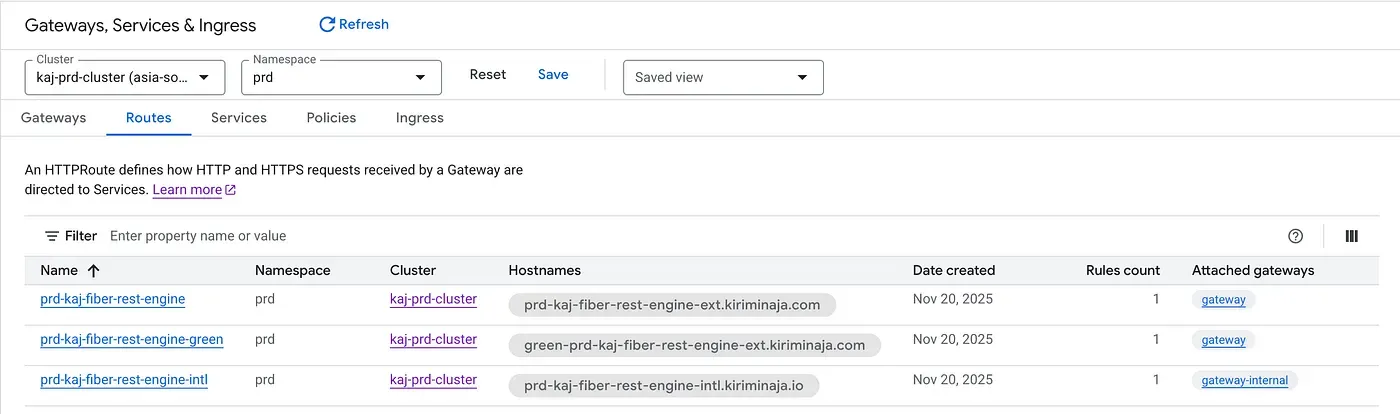This screenshot has width=1400, height=414.
Task: Open the prd-kaj-fiber-rest-engine-intl route link
Action: click(x=124, y=380)
